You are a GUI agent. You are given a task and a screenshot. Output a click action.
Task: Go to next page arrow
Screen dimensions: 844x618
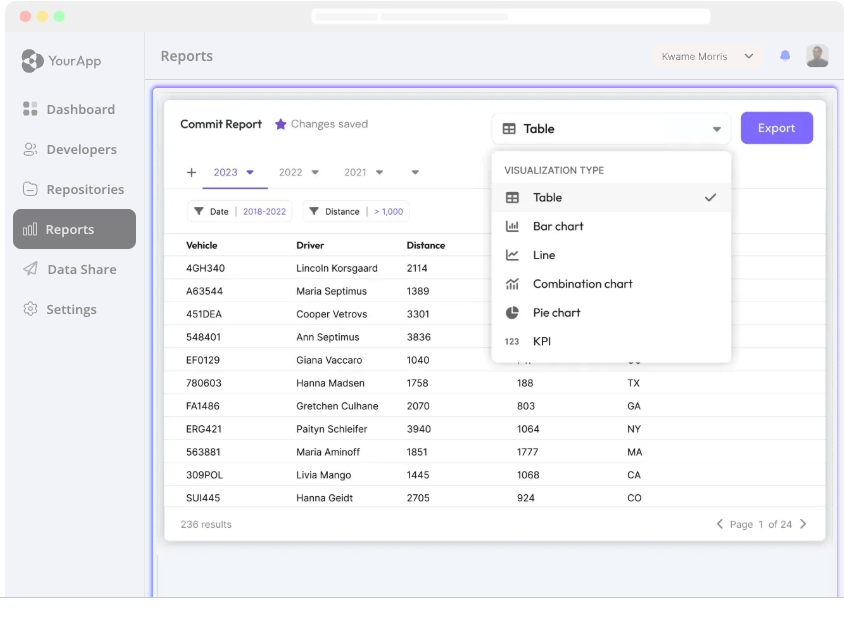pyautogui.click(x=803, y=524)
